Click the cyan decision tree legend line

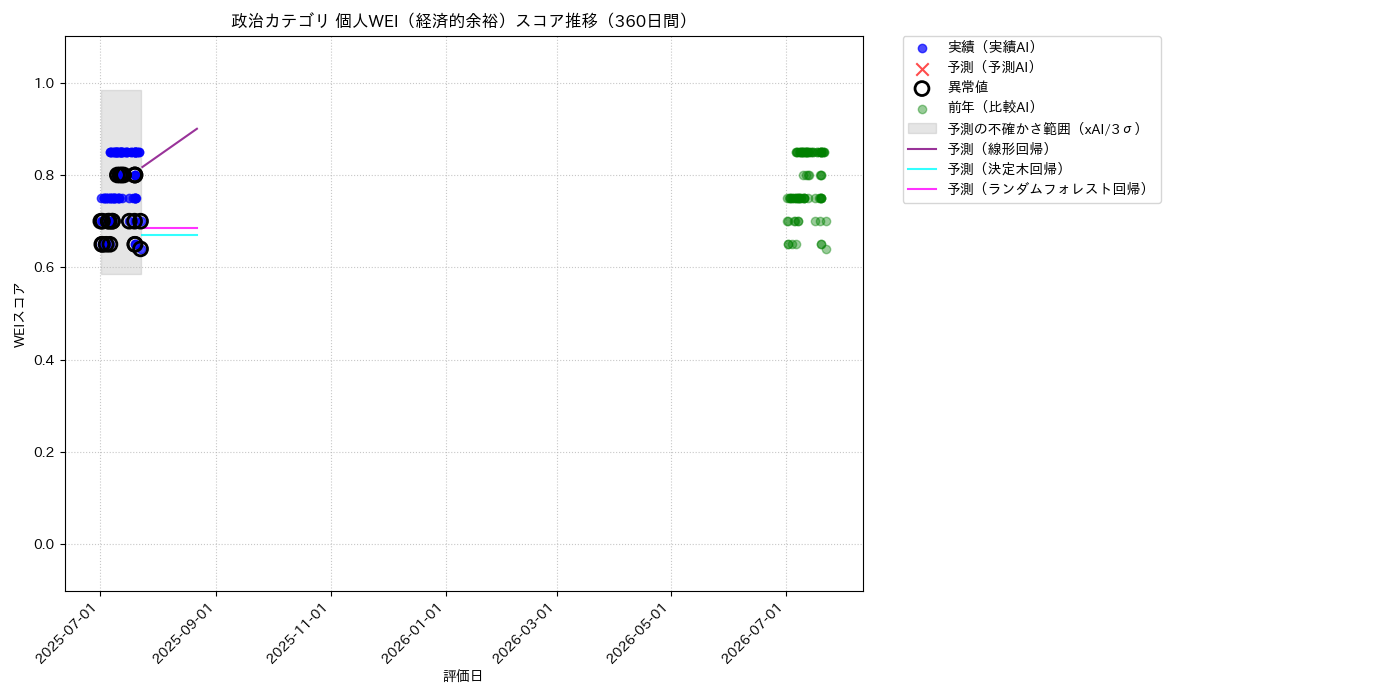[x=922, y=169]
